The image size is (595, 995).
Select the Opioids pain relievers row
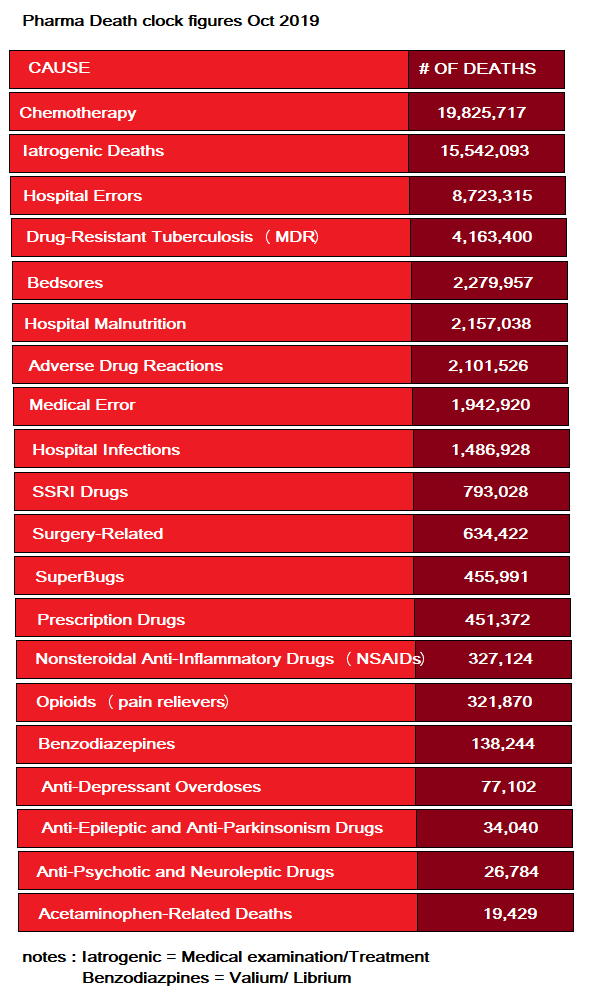(x=294, y=702)
